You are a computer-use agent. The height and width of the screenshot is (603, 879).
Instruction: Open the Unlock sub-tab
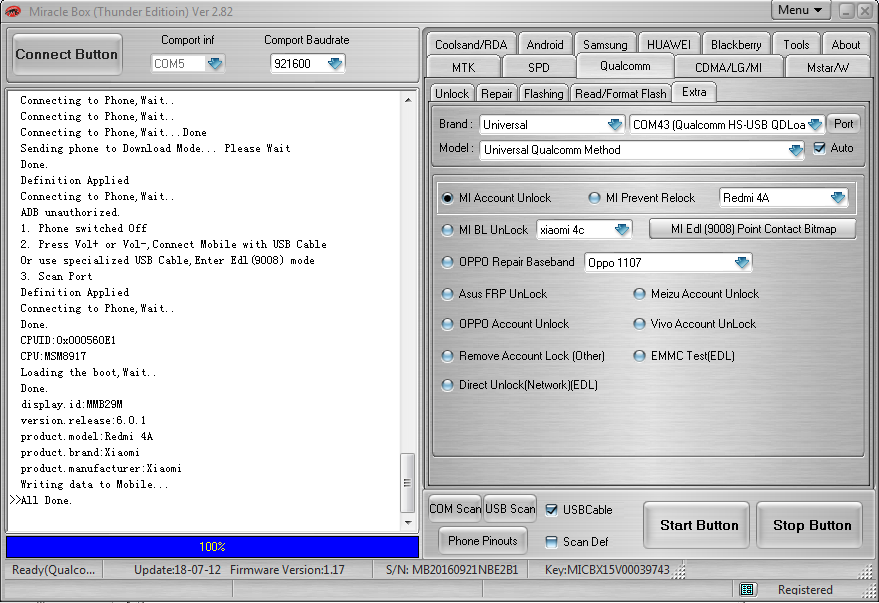(x=452, y=94)
